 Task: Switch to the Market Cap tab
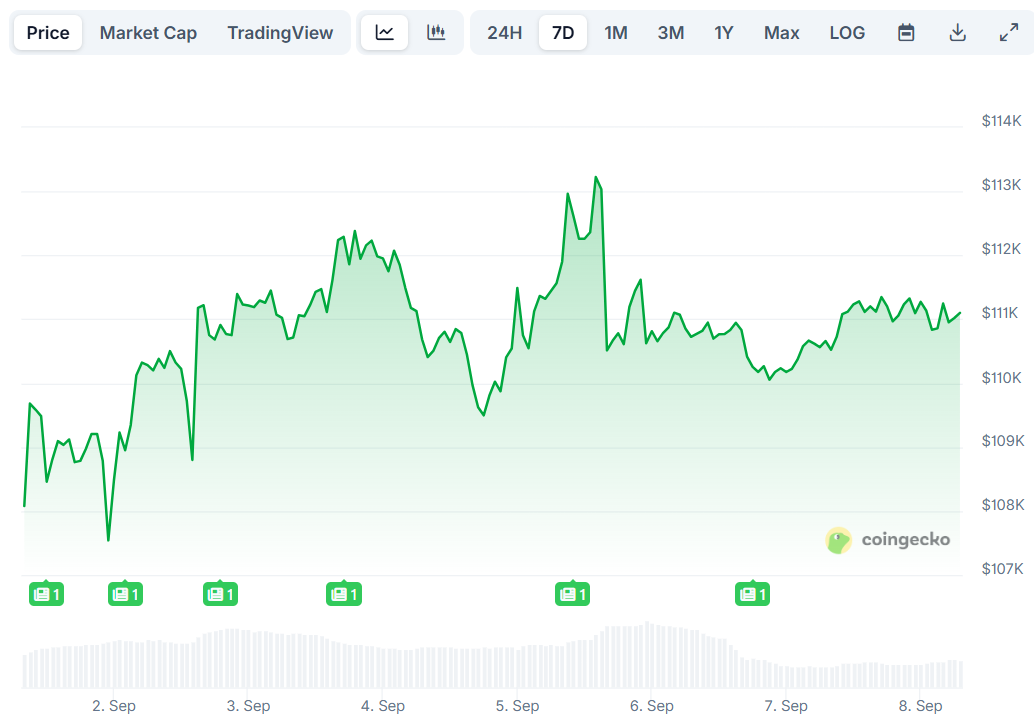(148, 32)
